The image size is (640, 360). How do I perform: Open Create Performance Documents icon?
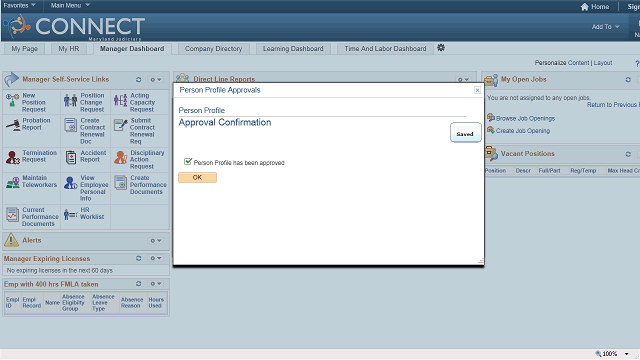click(120, 182)
